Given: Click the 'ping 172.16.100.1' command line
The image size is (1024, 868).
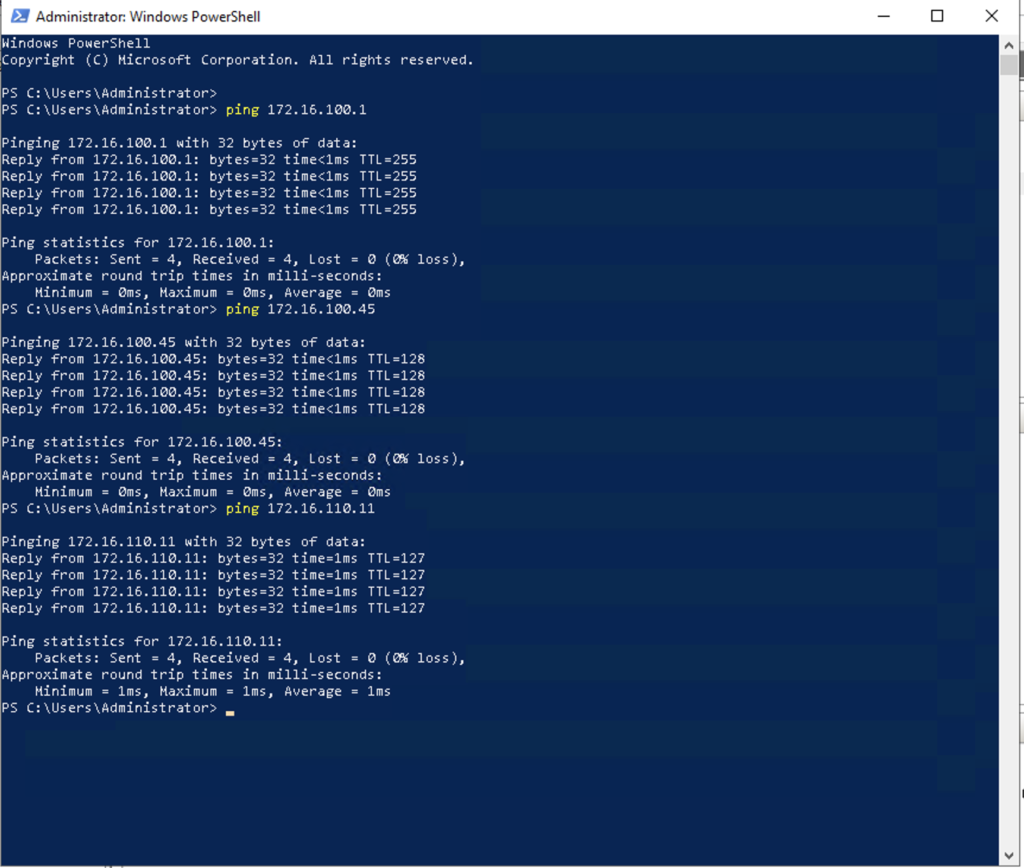Looking at the screenshot, I should tap(184, 110).
